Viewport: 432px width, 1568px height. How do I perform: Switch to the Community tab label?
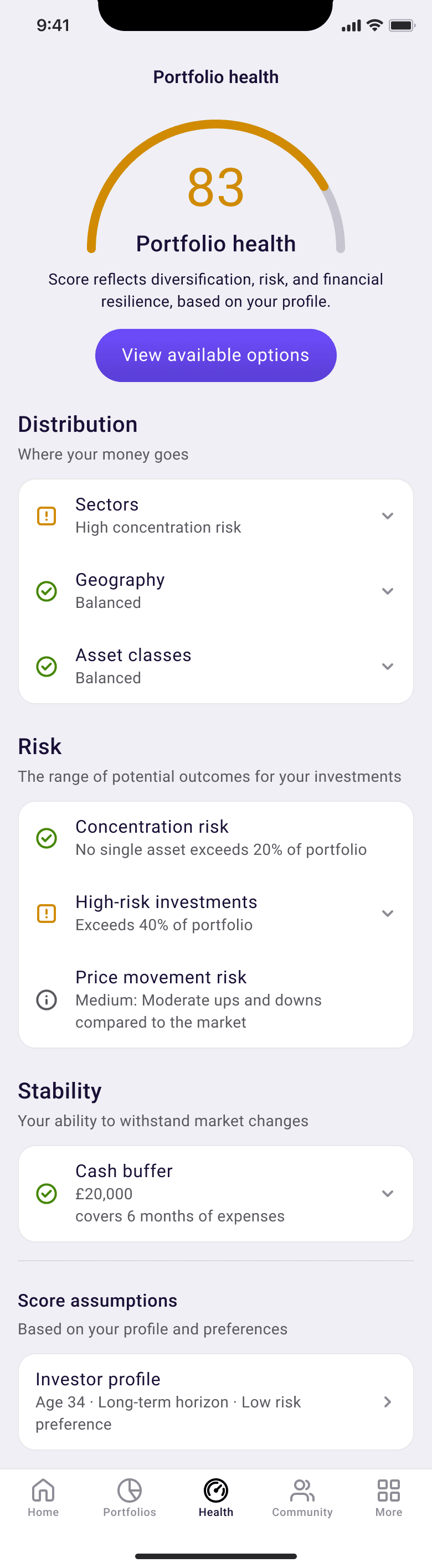tap(302, 1512)
